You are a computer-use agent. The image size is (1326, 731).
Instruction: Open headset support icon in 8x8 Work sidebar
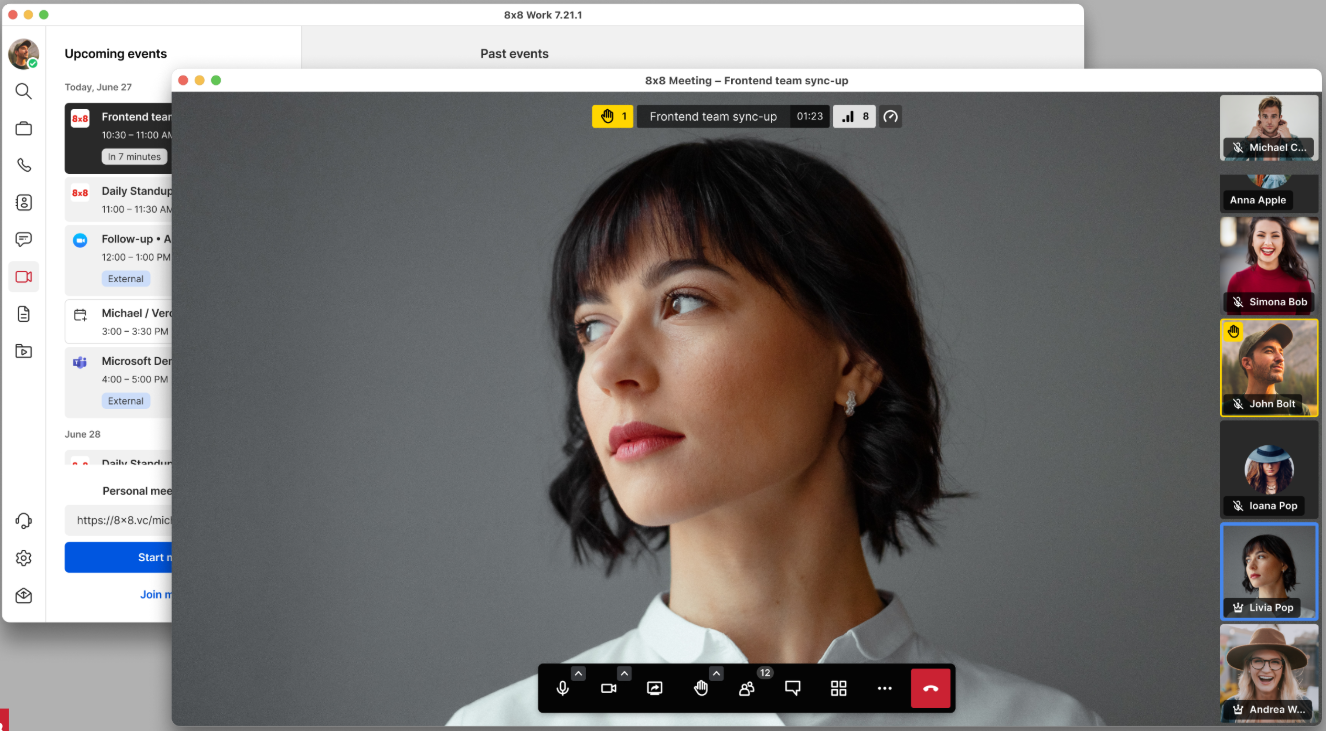[x=24, y=521]
